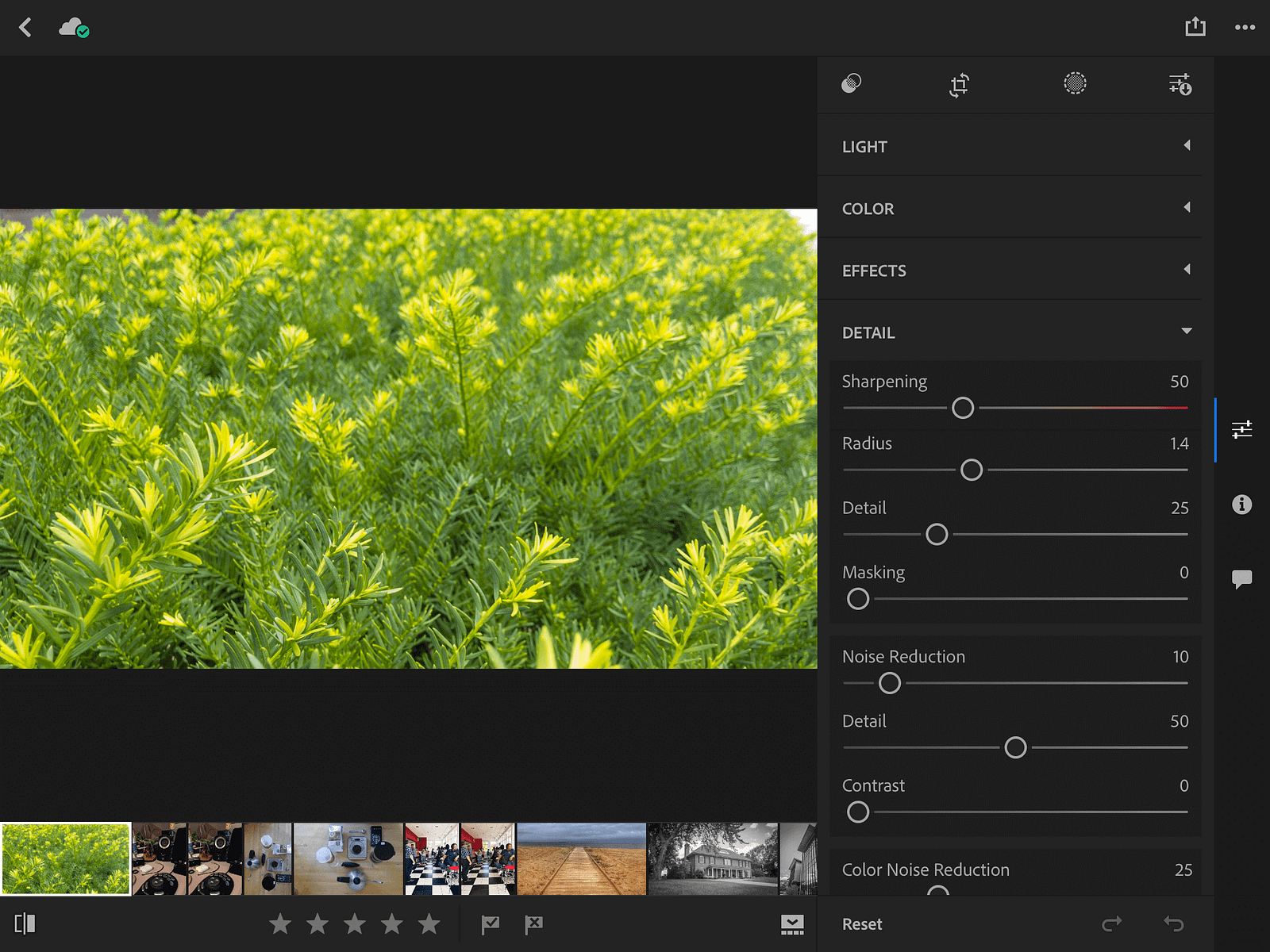
Task: Expand the COLOR section
Action: 1010,208
